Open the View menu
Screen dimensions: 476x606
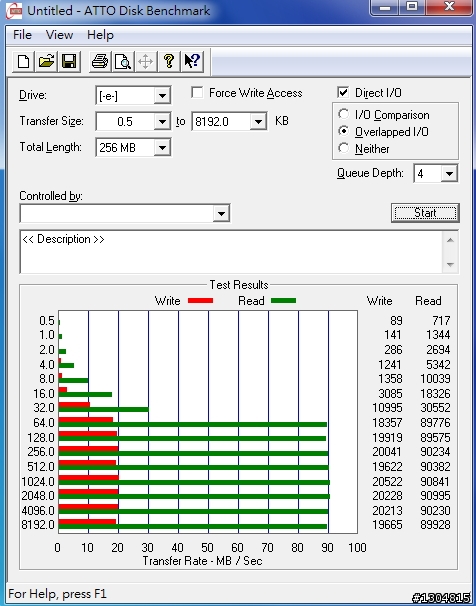59,35
